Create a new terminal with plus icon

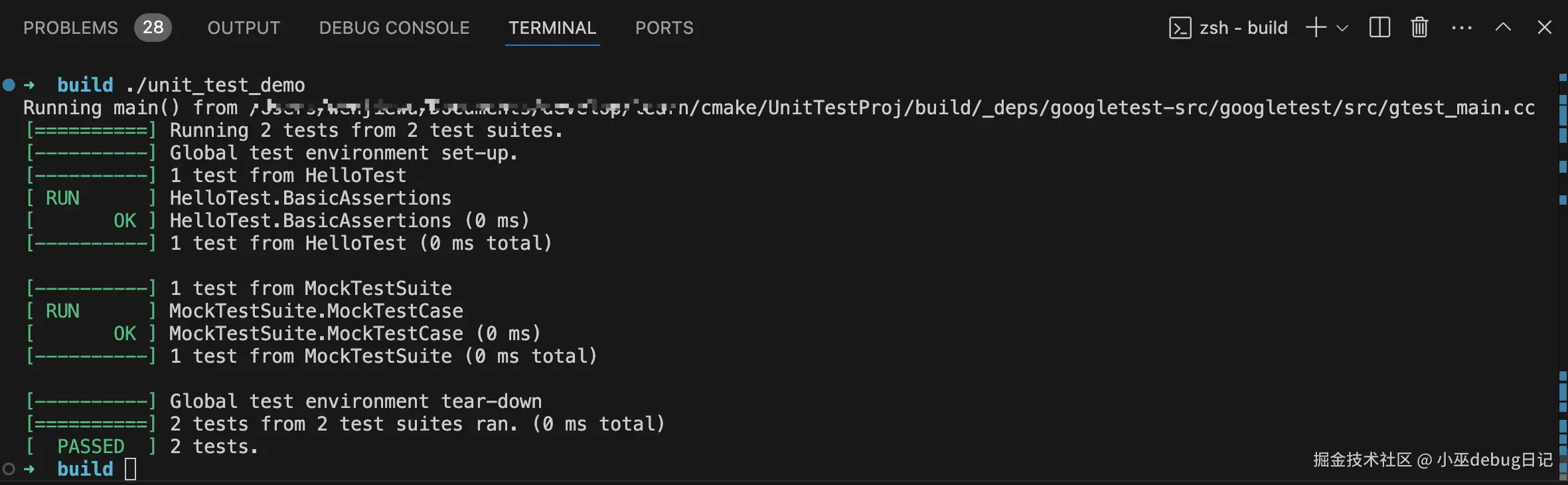click(x=1316, y=28)
